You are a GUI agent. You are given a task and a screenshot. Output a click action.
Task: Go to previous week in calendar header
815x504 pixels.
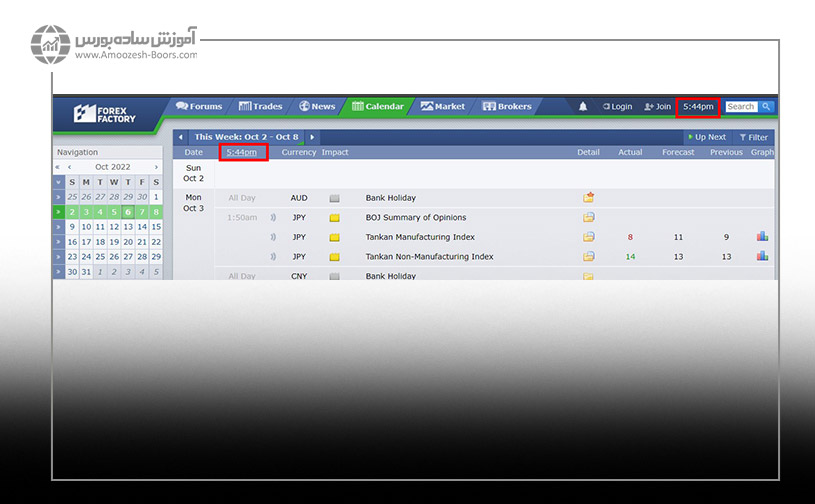(x=180, y=137)
